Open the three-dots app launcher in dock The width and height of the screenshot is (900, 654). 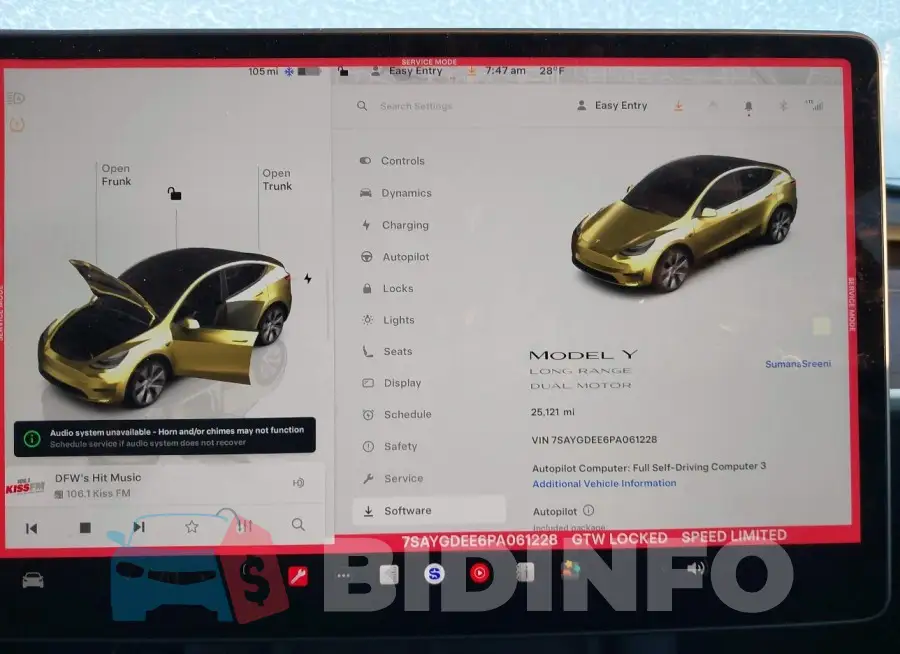(x=343, y=575)
